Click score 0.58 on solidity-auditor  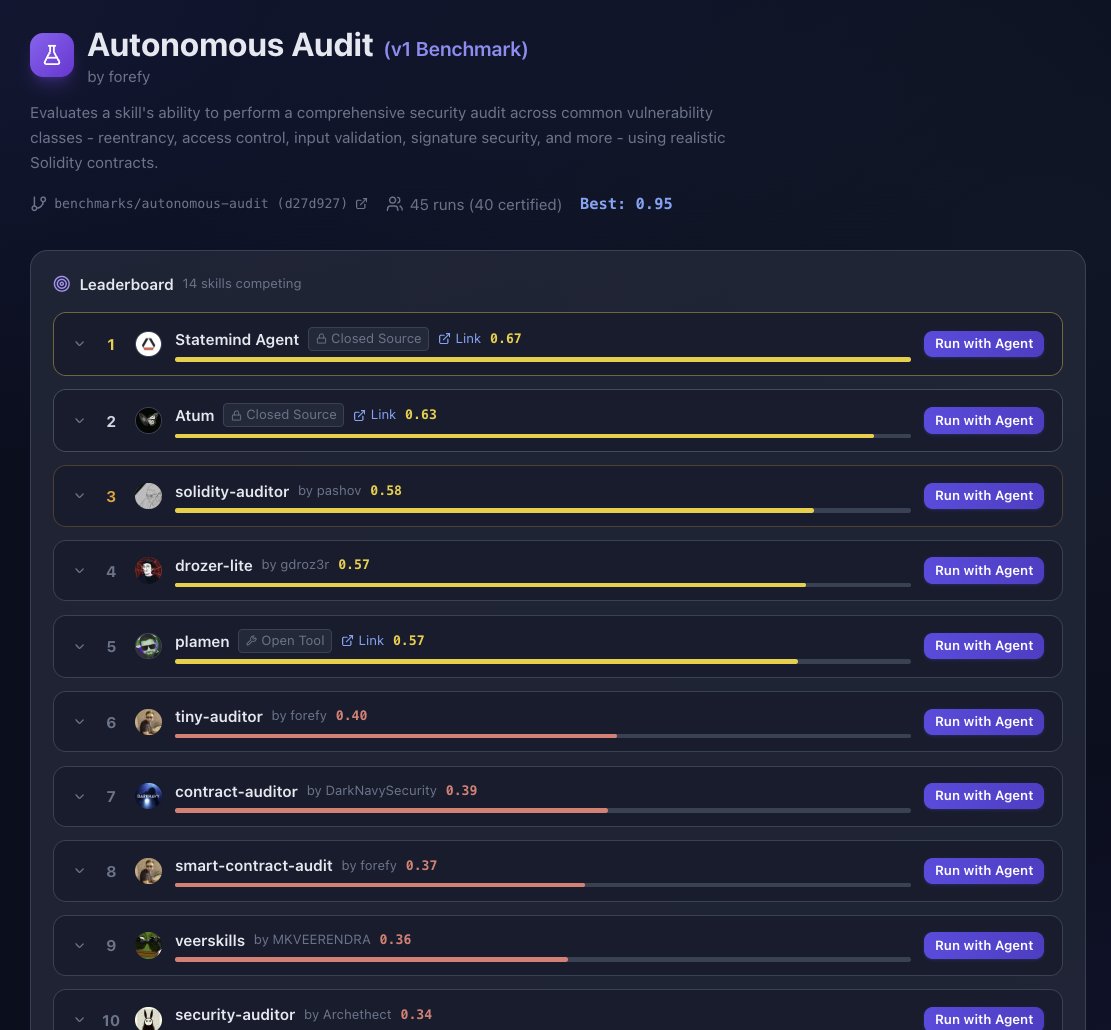point(386,491)
